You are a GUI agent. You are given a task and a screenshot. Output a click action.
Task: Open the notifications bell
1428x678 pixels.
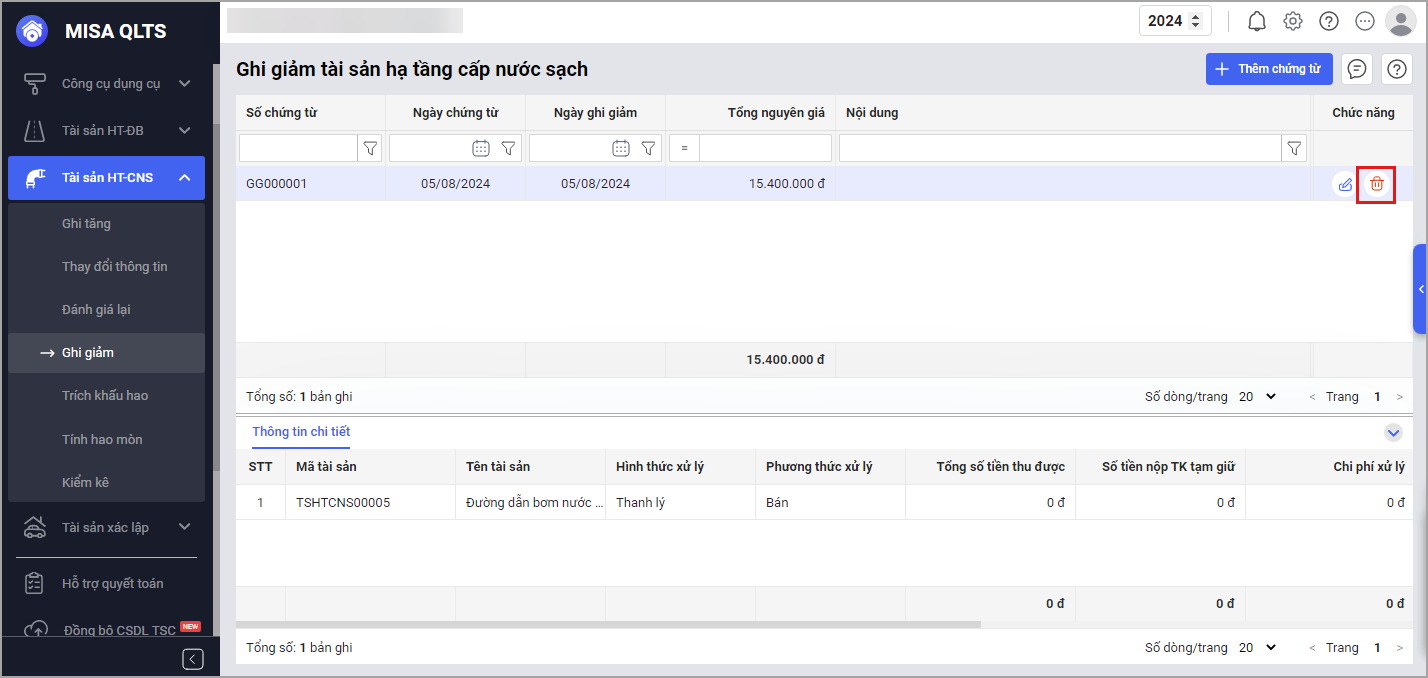(1257, 21)
